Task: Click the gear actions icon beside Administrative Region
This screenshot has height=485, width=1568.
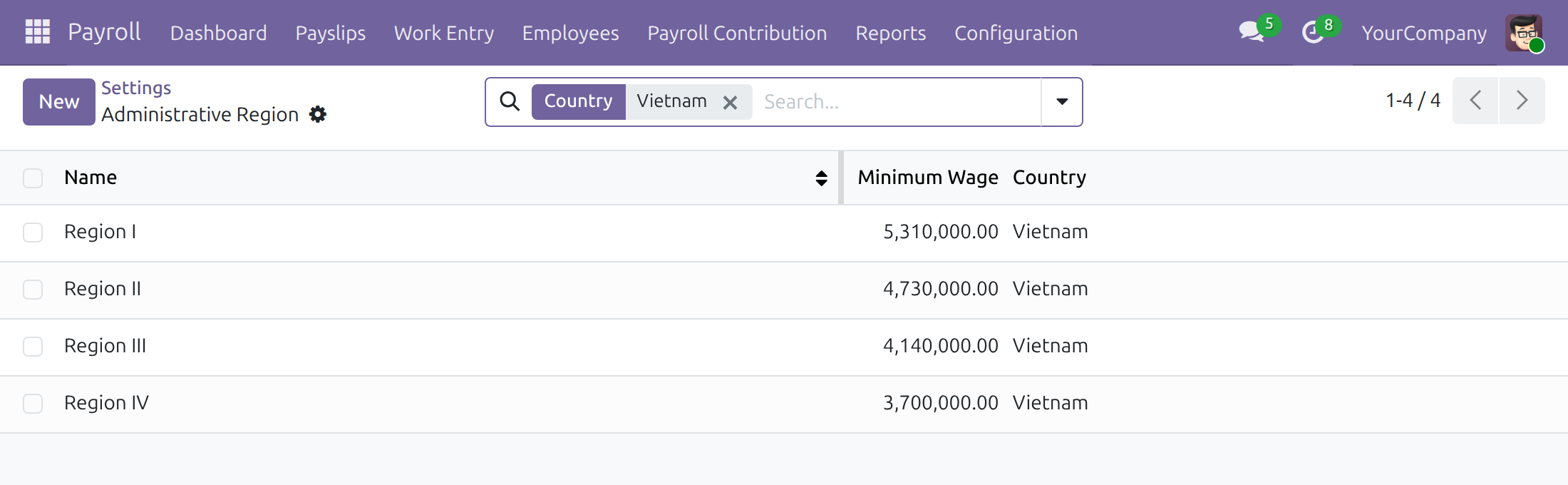Action: [x=318, y=114]
